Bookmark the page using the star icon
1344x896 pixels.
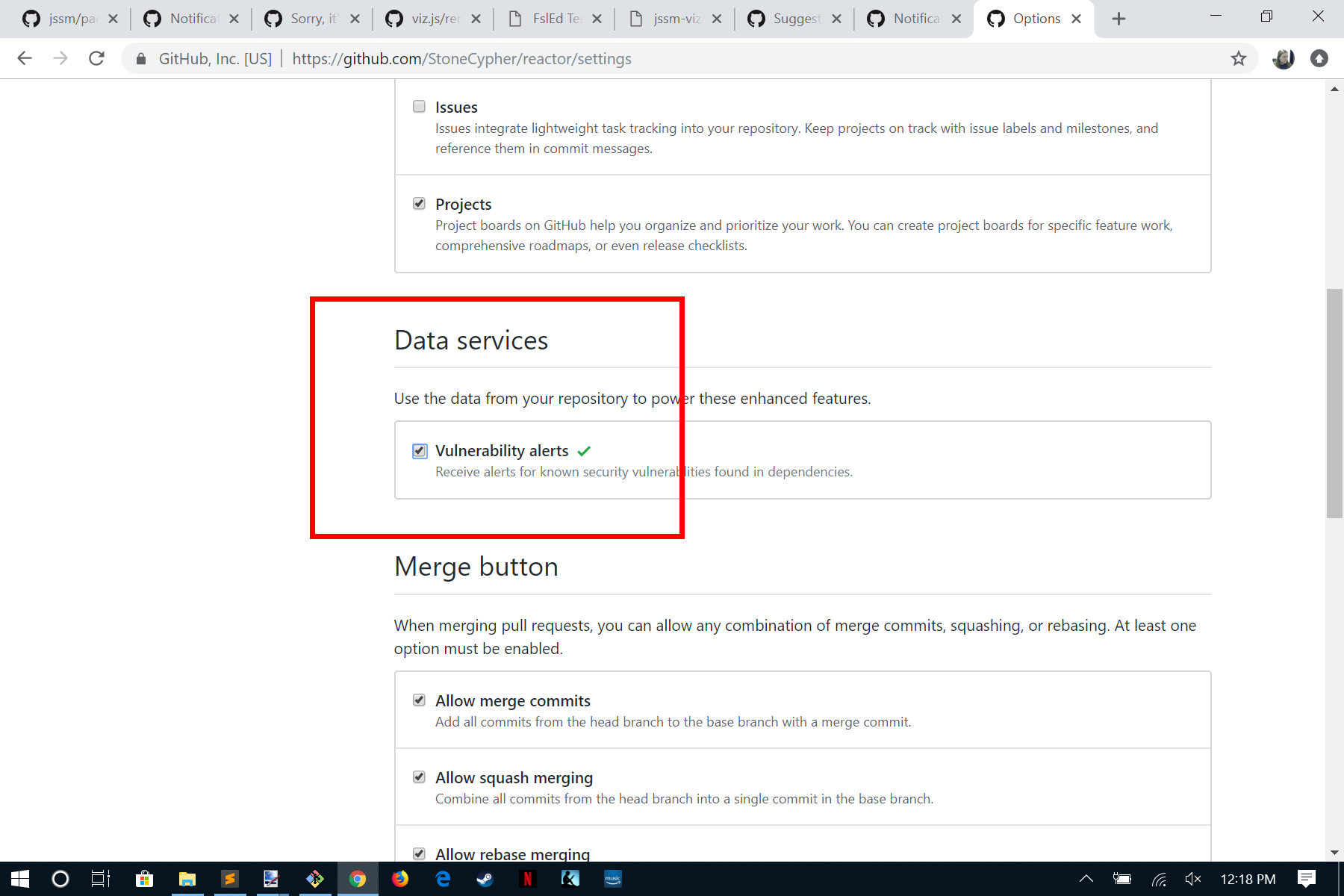pyautogui.click(x=1238, y=58)
